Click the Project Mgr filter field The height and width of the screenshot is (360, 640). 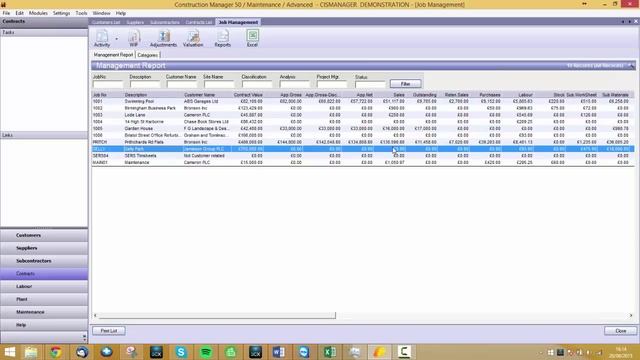point(332,84)
